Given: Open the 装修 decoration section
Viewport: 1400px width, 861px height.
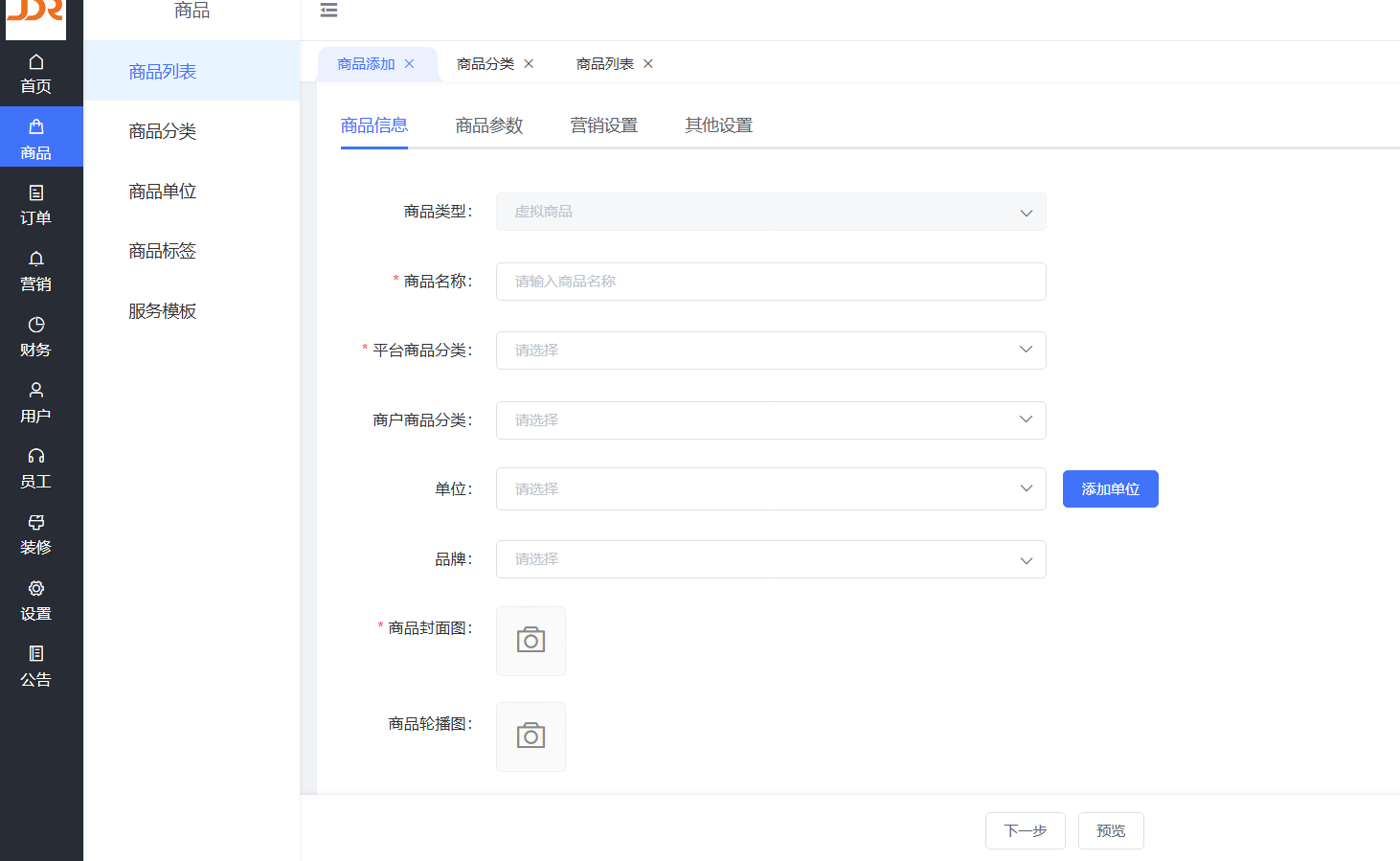Looking at the screenshot, I should (36, 534).
